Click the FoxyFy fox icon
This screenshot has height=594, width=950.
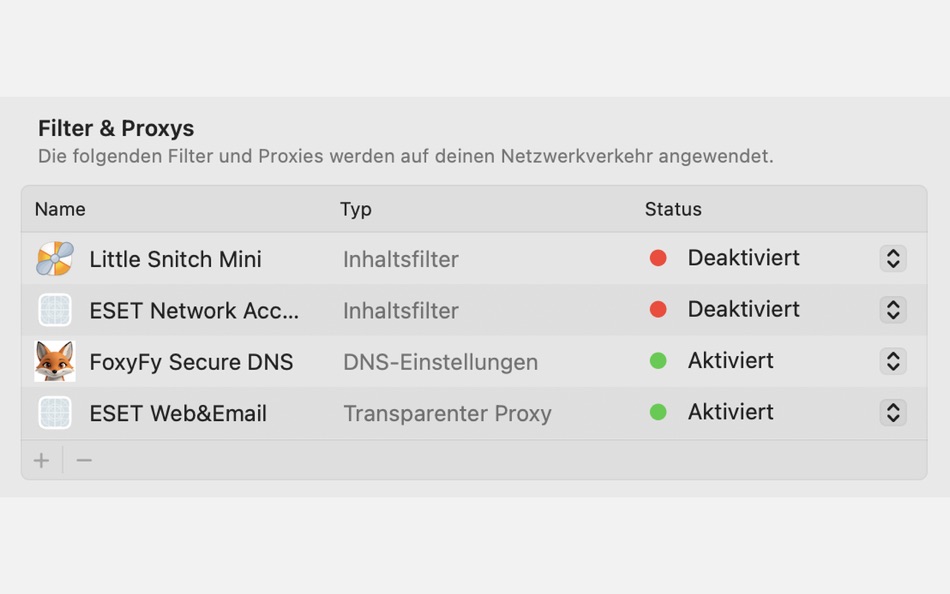[54, 361]
